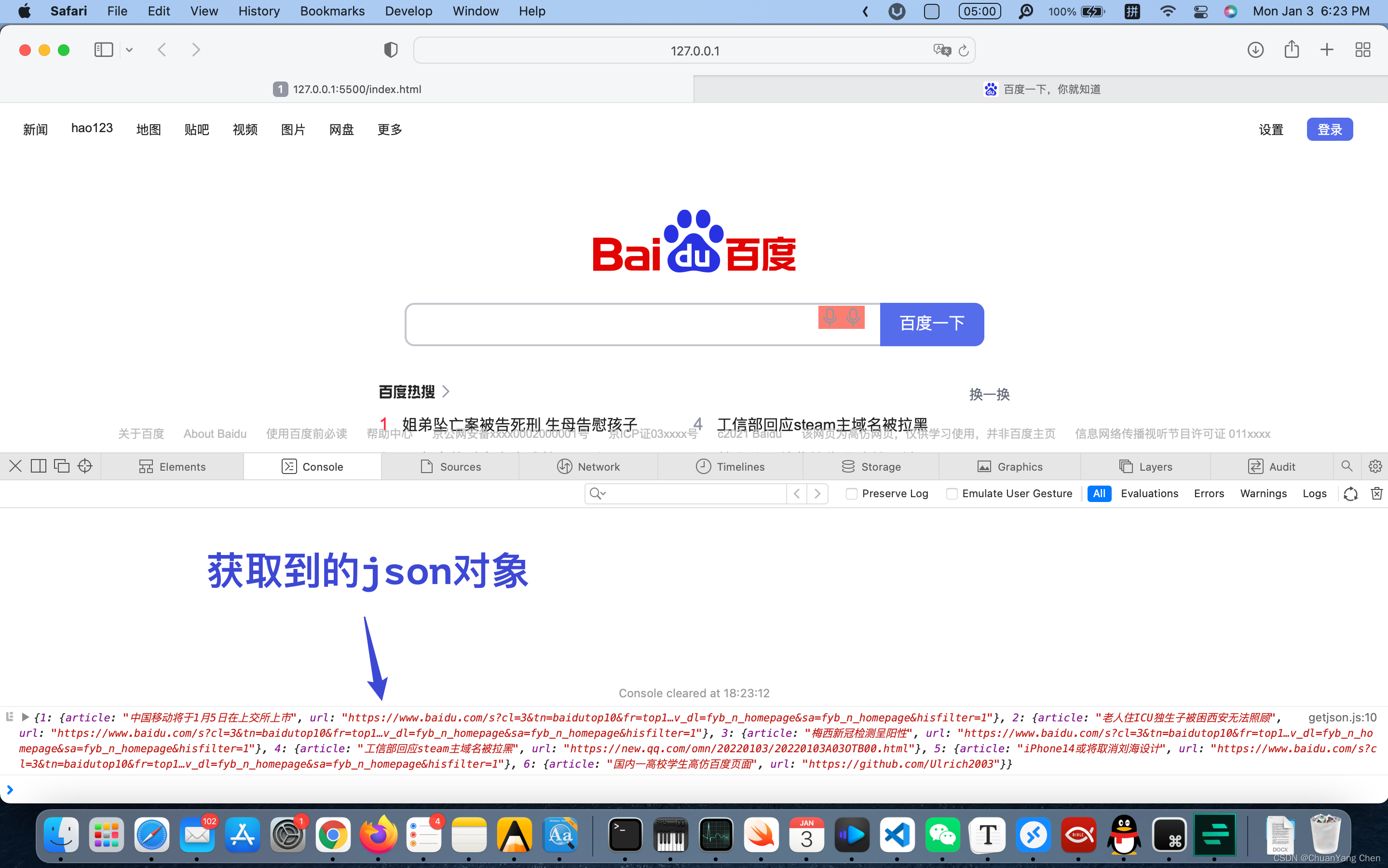The width and height of the screenshot is (1388, 868).
Task: Filter console by Logs
Action: click(1314, 494)
